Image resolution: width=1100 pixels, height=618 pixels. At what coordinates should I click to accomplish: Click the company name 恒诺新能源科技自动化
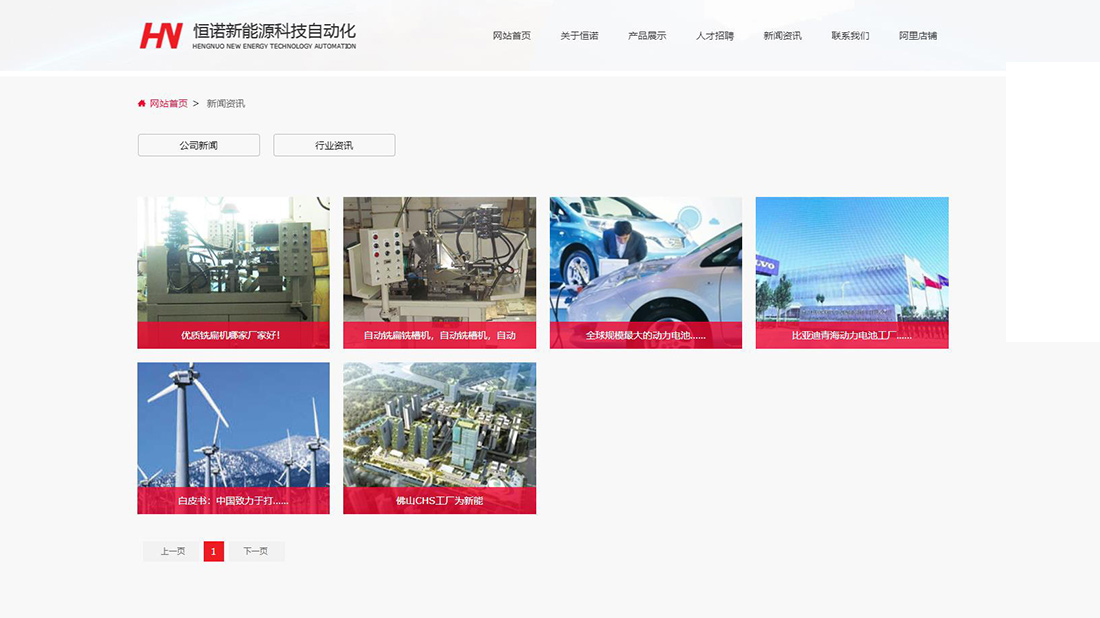(274, 31)
